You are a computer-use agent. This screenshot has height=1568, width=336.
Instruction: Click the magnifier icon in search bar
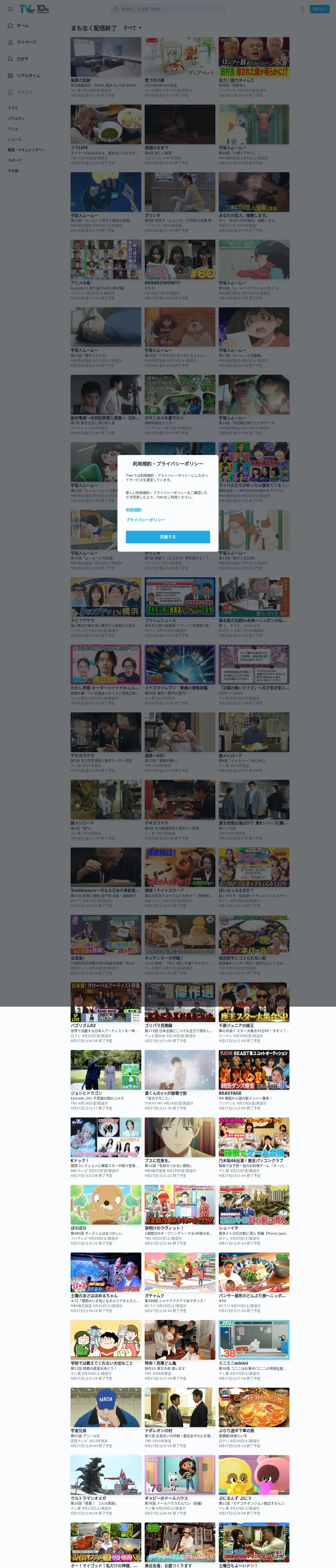[116, 9]
